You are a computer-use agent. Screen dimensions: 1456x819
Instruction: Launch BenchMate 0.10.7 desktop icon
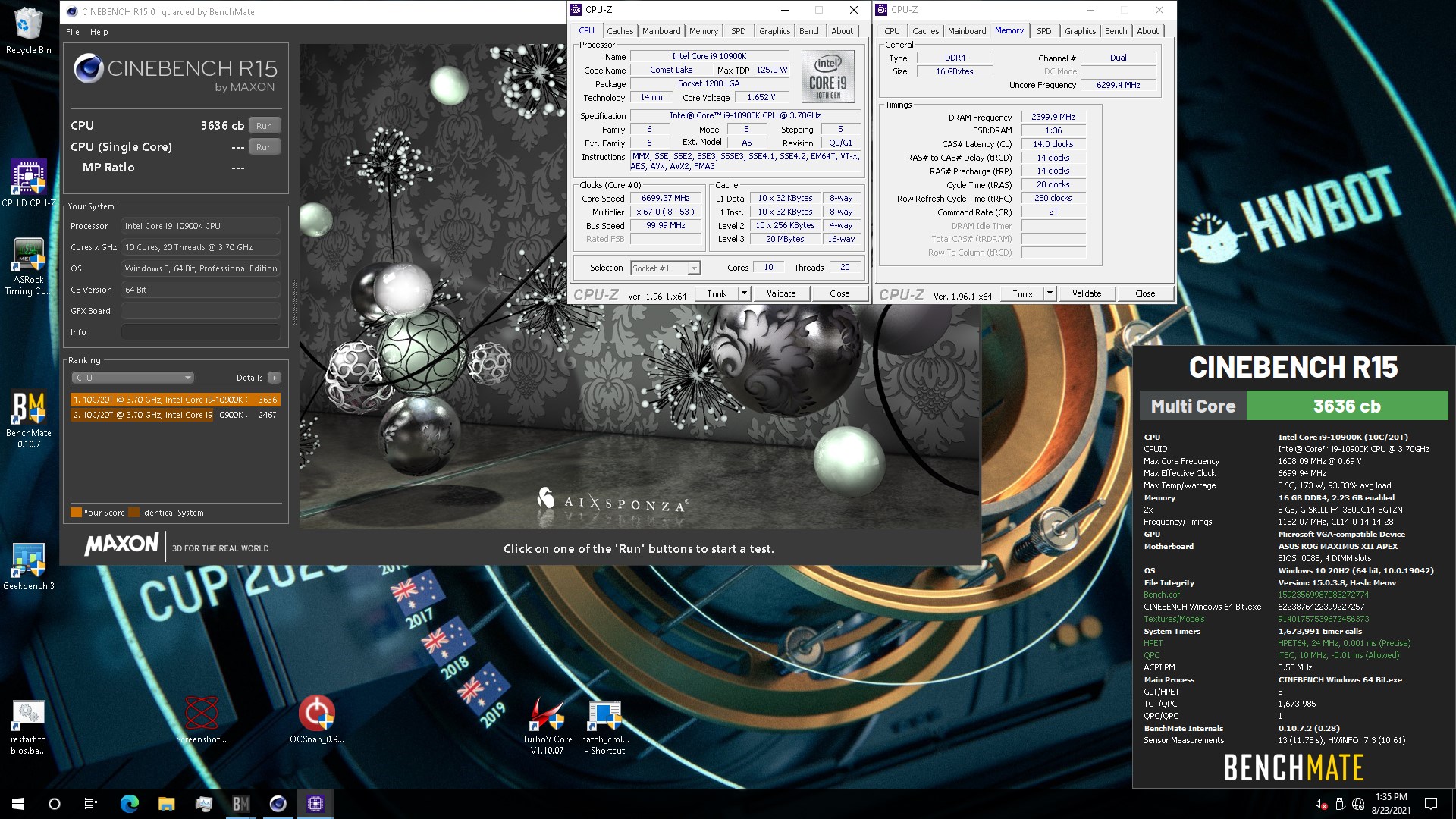point(28,419)
